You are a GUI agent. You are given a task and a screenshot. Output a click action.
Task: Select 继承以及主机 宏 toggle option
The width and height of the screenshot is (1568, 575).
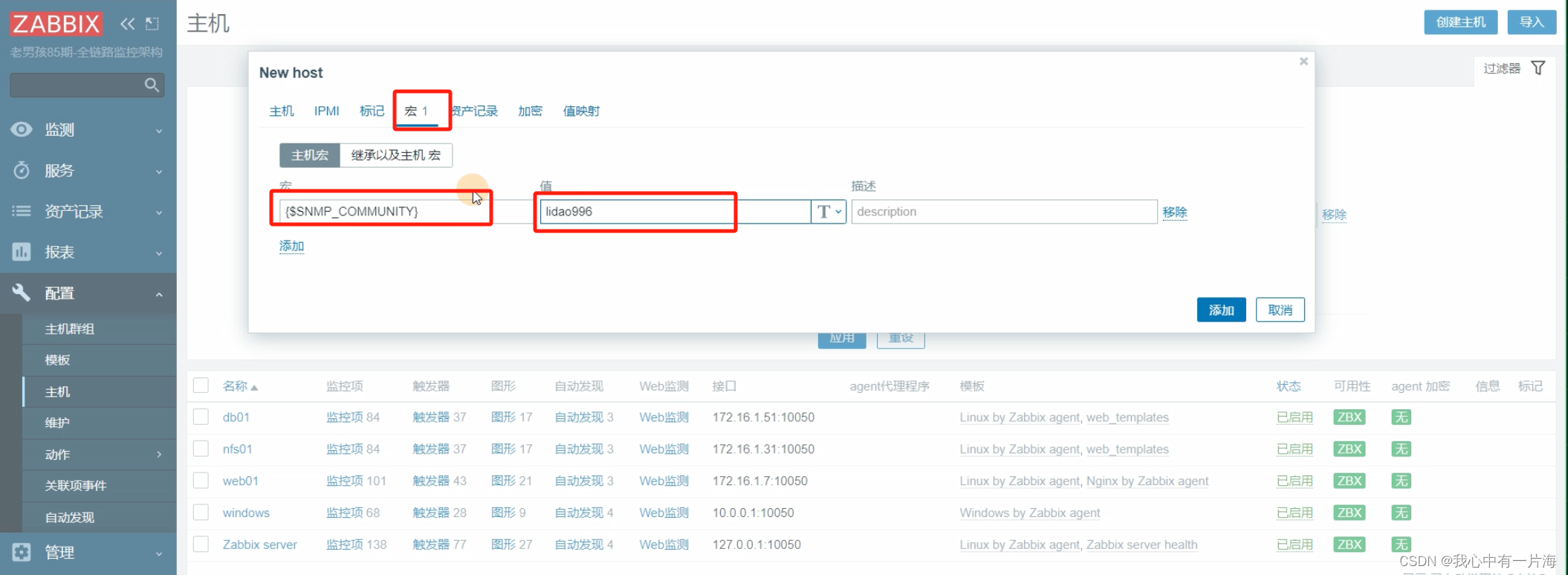(x=396, y=155)
